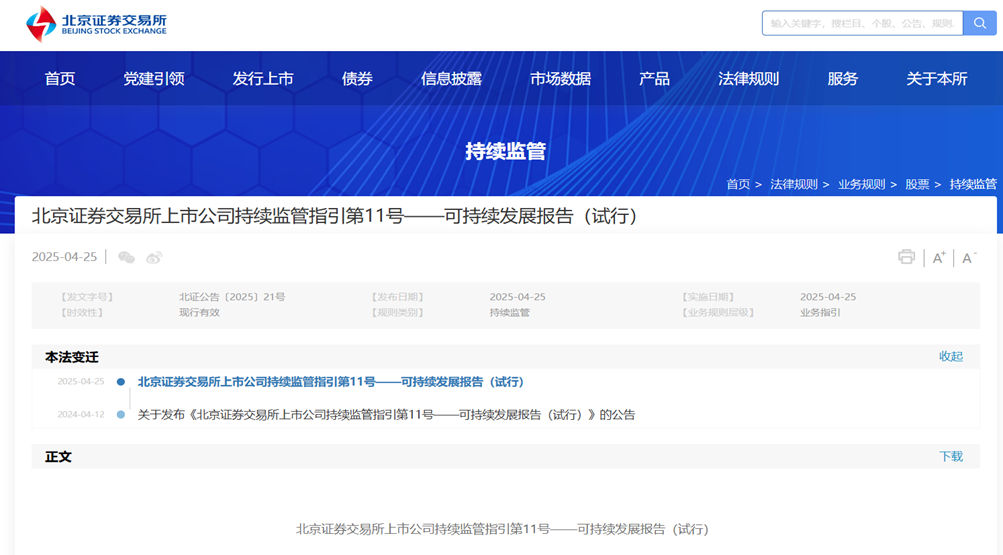This screenshot has width=1003, height=555.
Task: Open the 首页 navigation menu item
Action: [60, 79]
